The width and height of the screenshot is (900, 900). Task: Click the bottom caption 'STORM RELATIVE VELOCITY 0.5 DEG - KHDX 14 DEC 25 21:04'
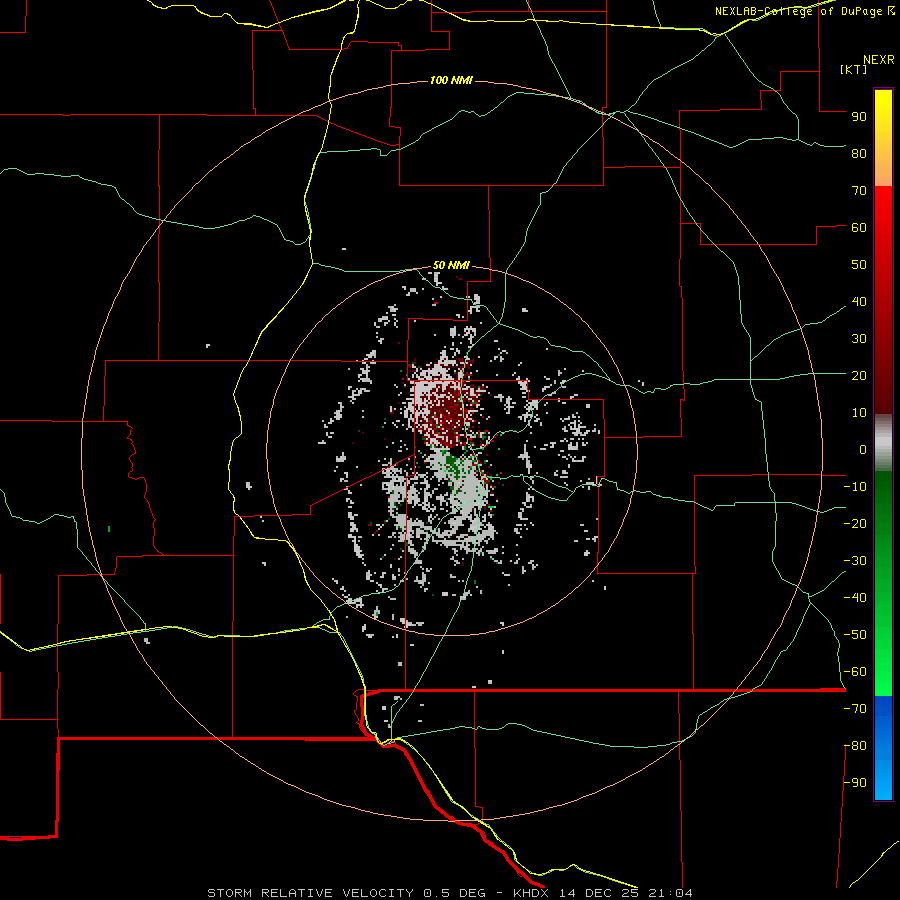pos(450,893)
